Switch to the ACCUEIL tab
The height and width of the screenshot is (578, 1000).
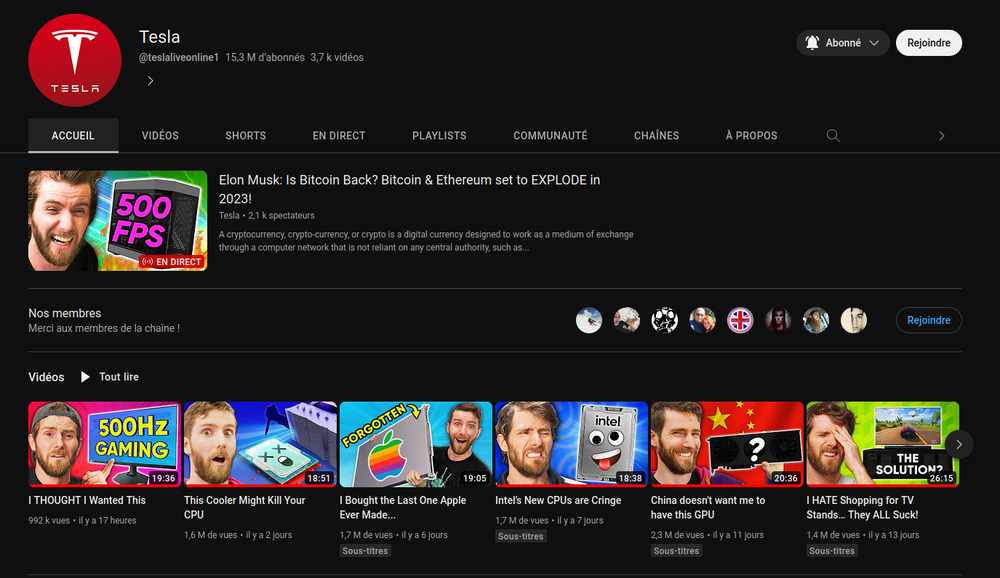[x=73, y=135]
